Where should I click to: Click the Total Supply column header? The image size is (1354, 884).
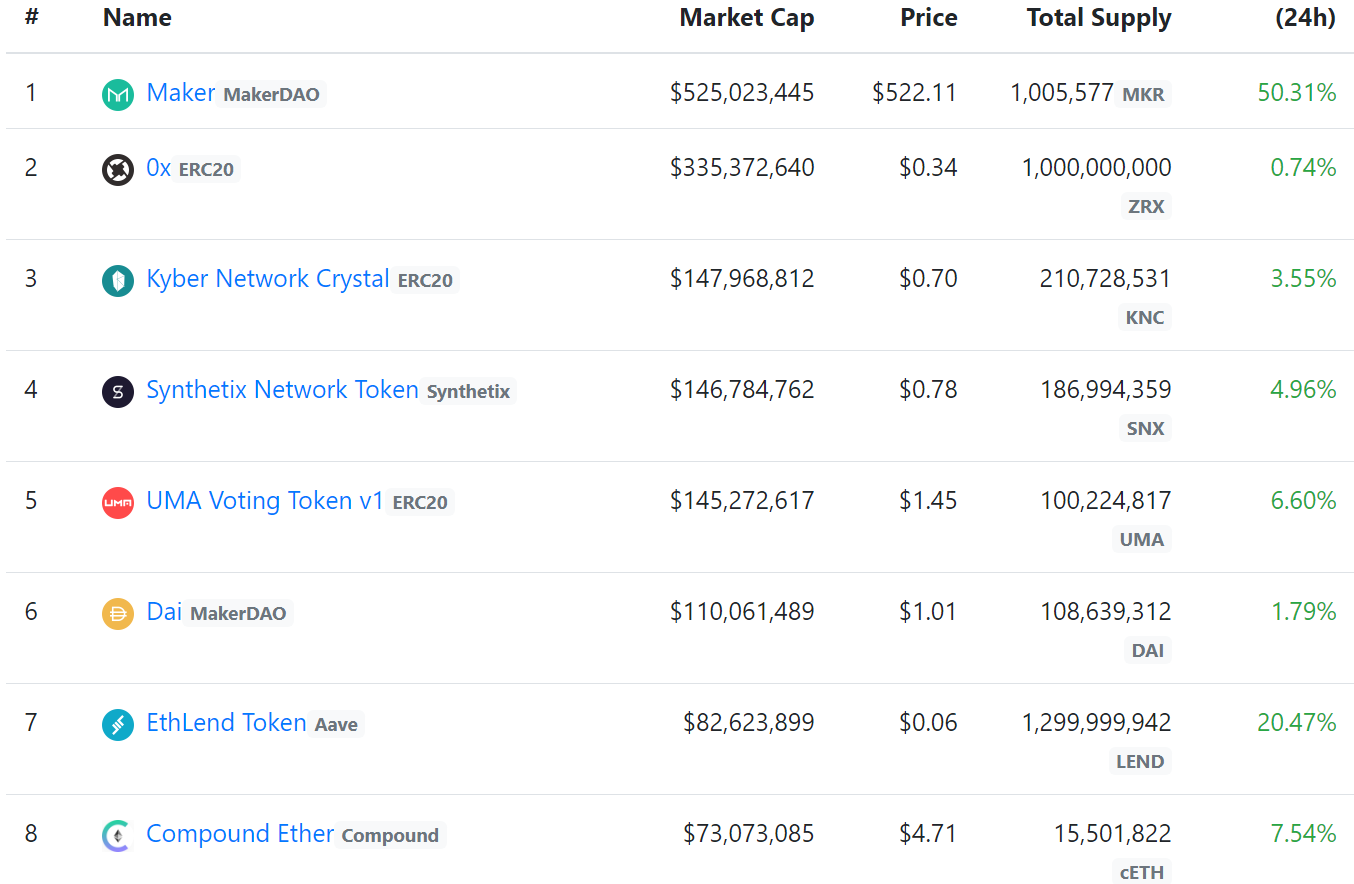[x=1098, y=17]
